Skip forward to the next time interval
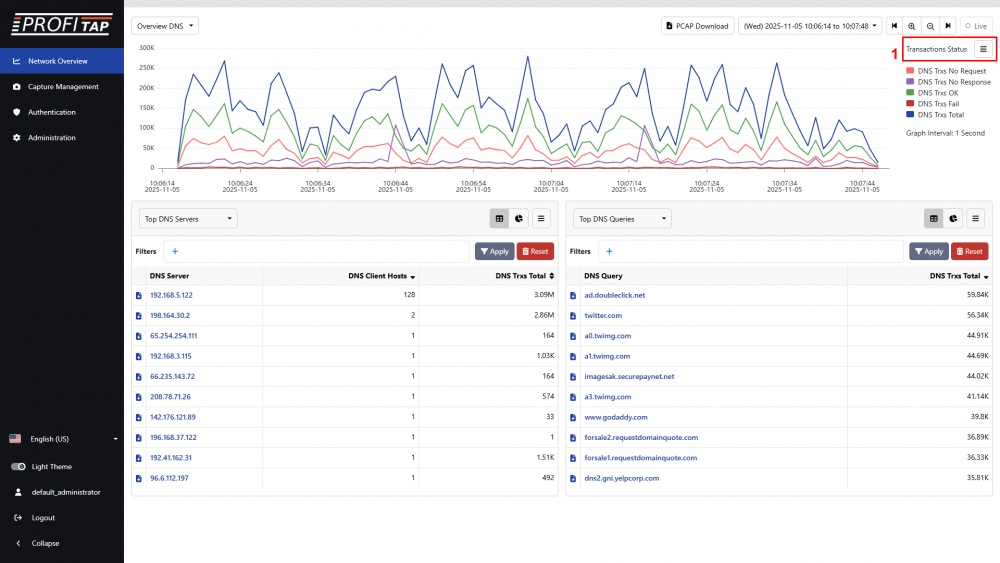1000x563 pixels. point(948,26)
